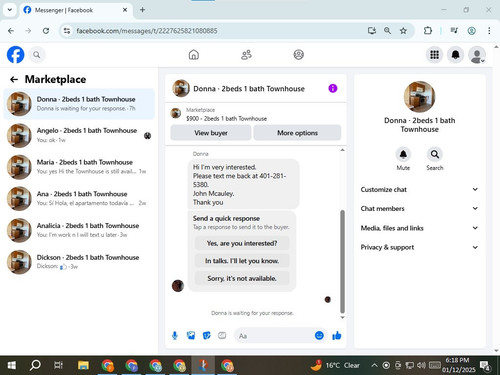This screenshot has width=500, height=375.
Task: Open the account profile menu avatar
Action: point(477,55)
